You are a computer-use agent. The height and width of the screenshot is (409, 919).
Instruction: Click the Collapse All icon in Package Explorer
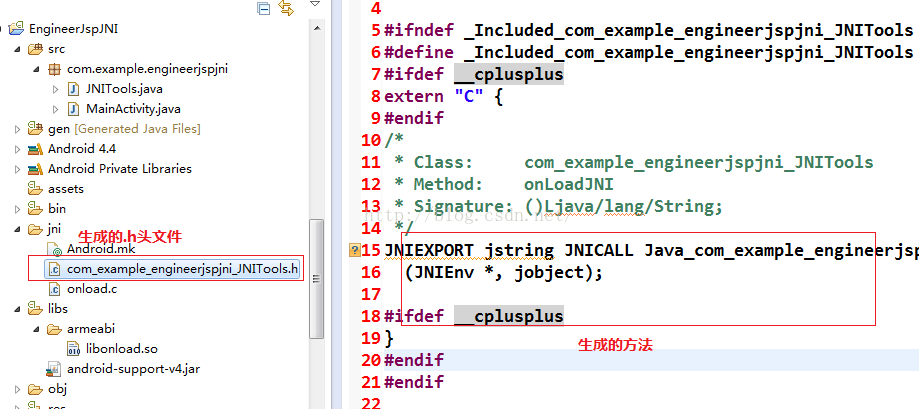[x=264, y=8]
